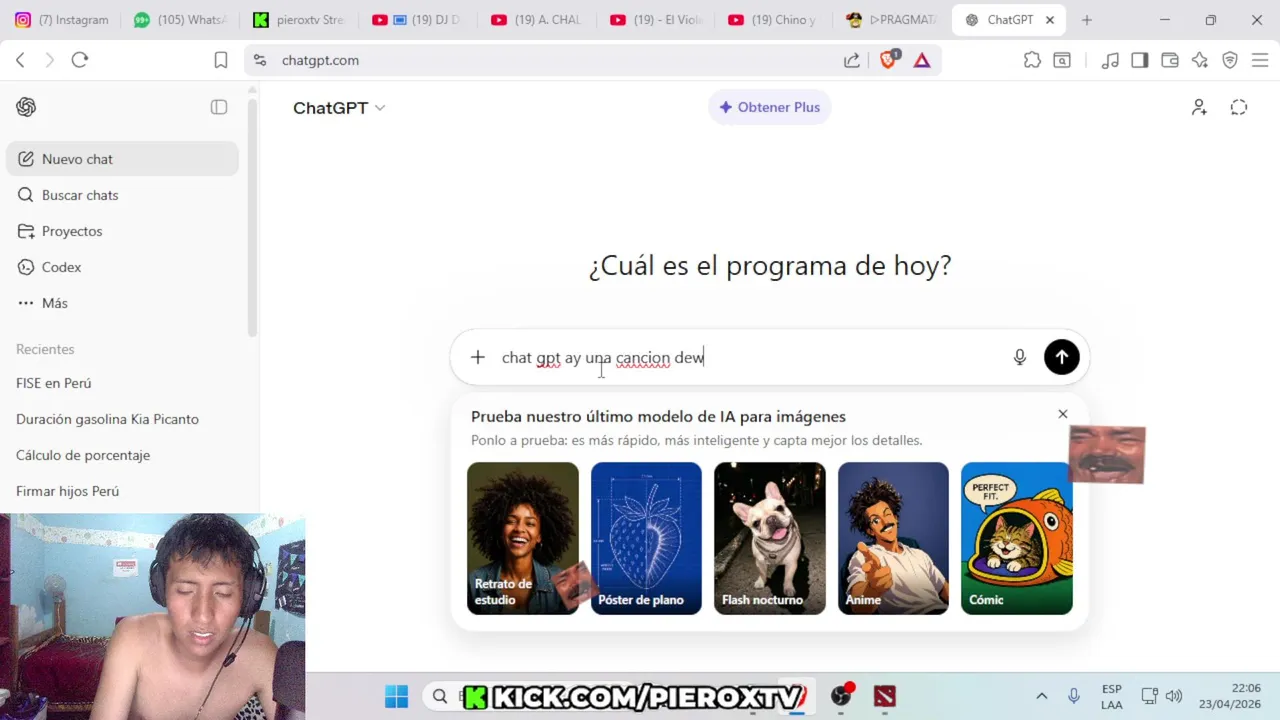Open recent chat Firmar hijos Perú
The width and height of the screenshot is (1280, 720).
(x=122, y=491)
